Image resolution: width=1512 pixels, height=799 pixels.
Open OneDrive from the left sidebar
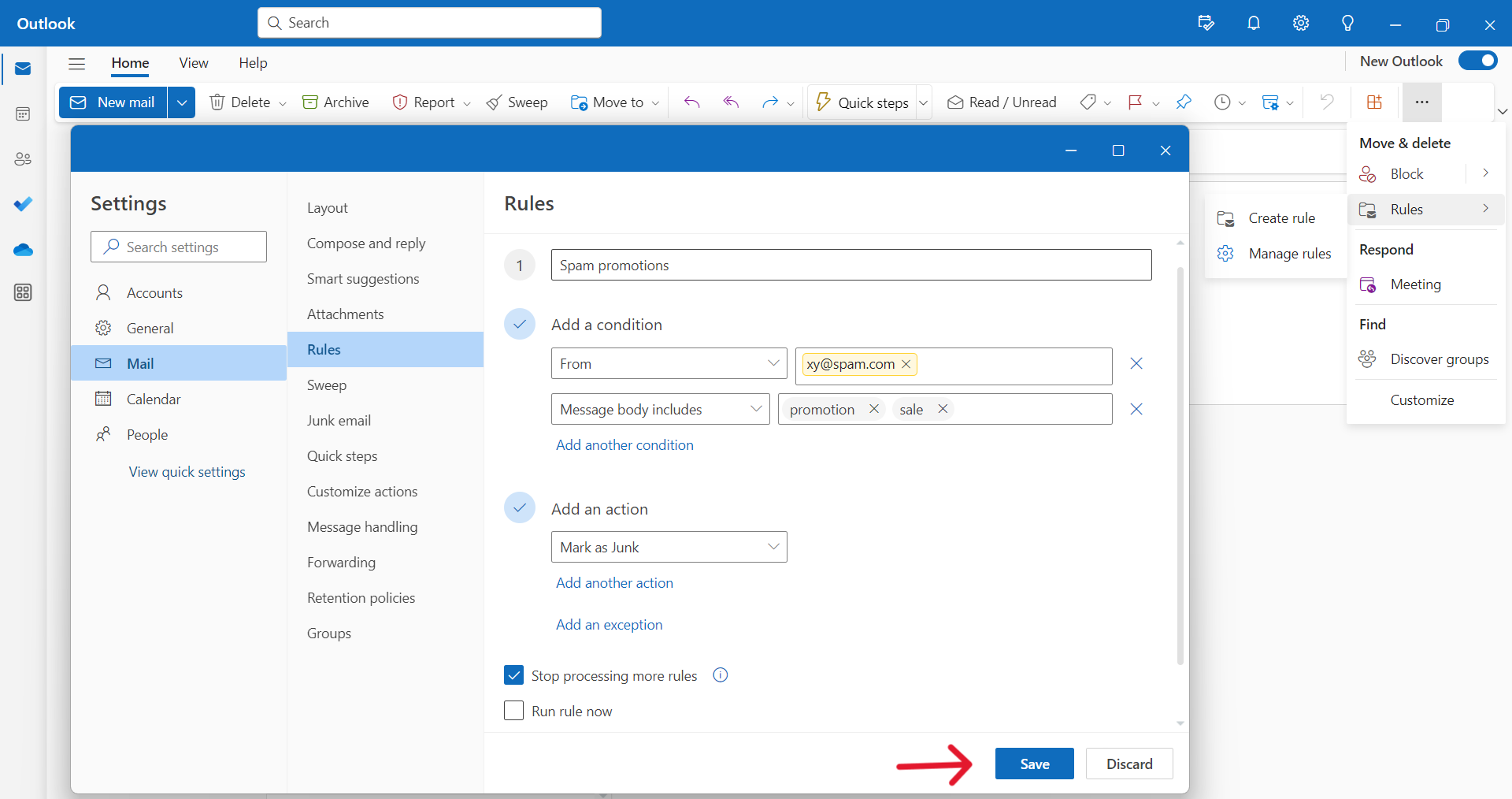pos(23,250)
